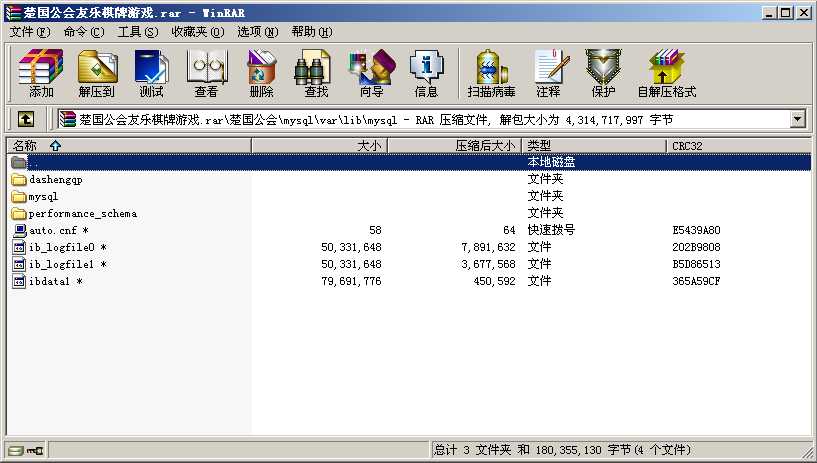
Task: Open the Favorites (收藏夹) menu
Action: 198,32
